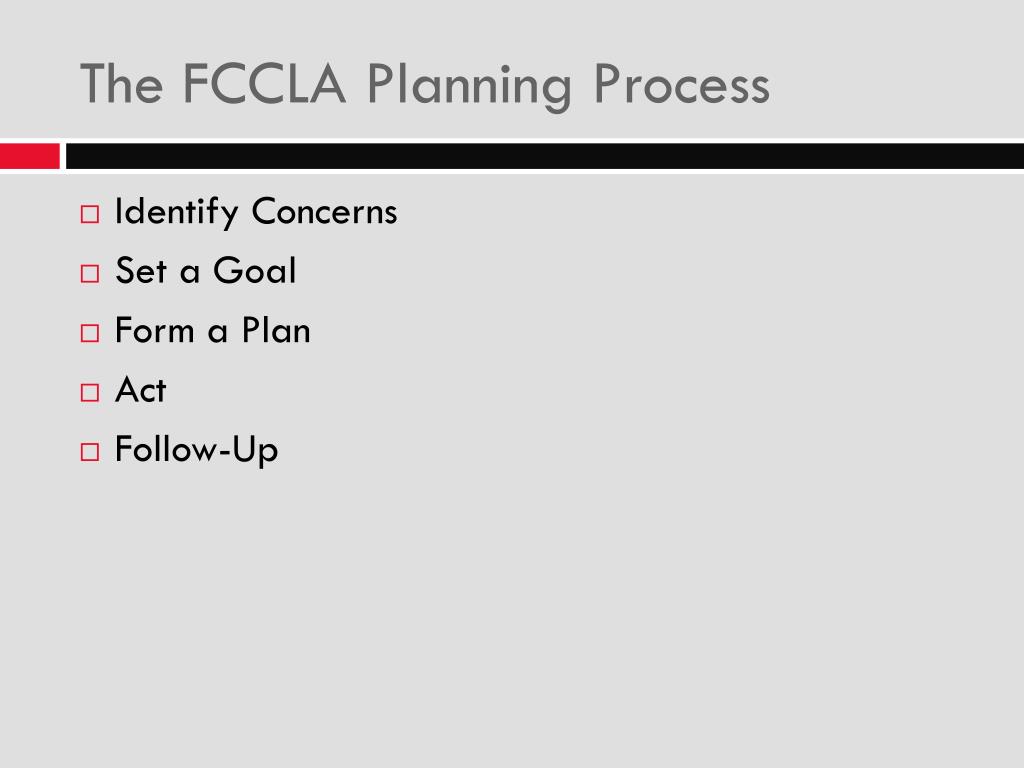Select the Act bullet text

(141, 390)
